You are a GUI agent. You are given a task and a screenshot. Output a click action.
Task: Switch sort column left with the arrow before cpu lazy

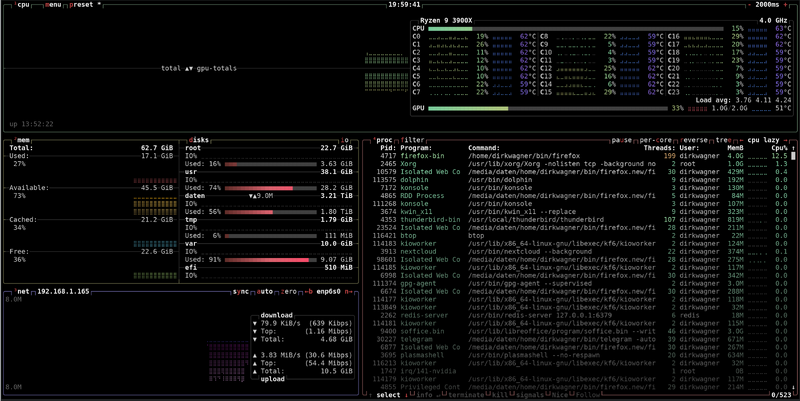pyautogui.click(x=741, y=140)
